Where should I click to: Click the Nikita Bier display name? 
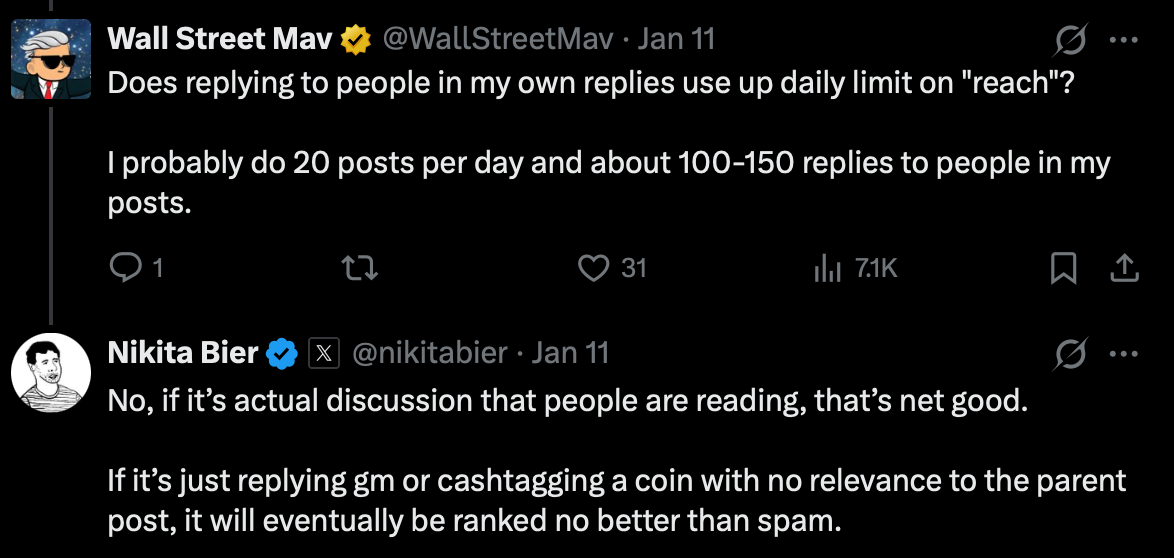183,353
